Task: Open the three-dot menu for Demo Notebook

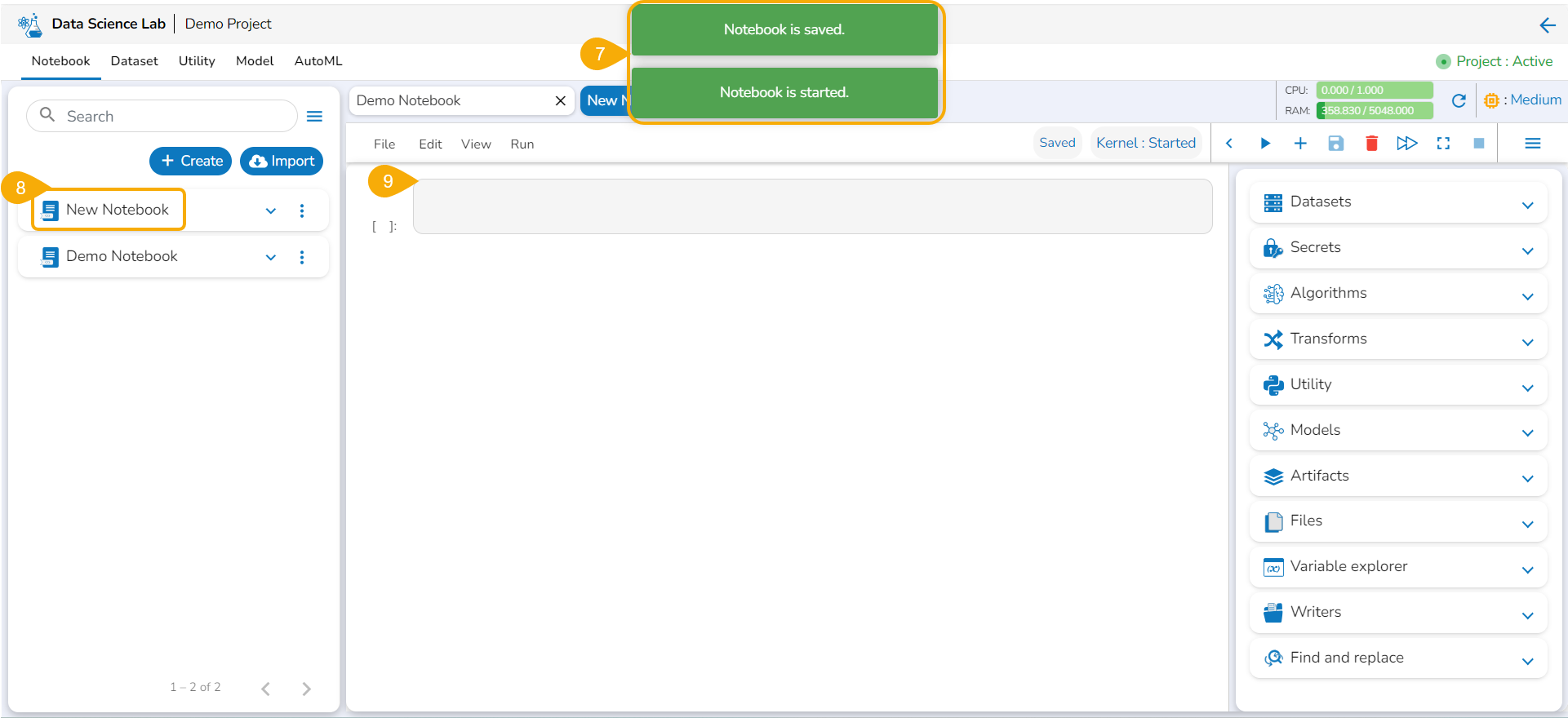Action: (302, 257)
